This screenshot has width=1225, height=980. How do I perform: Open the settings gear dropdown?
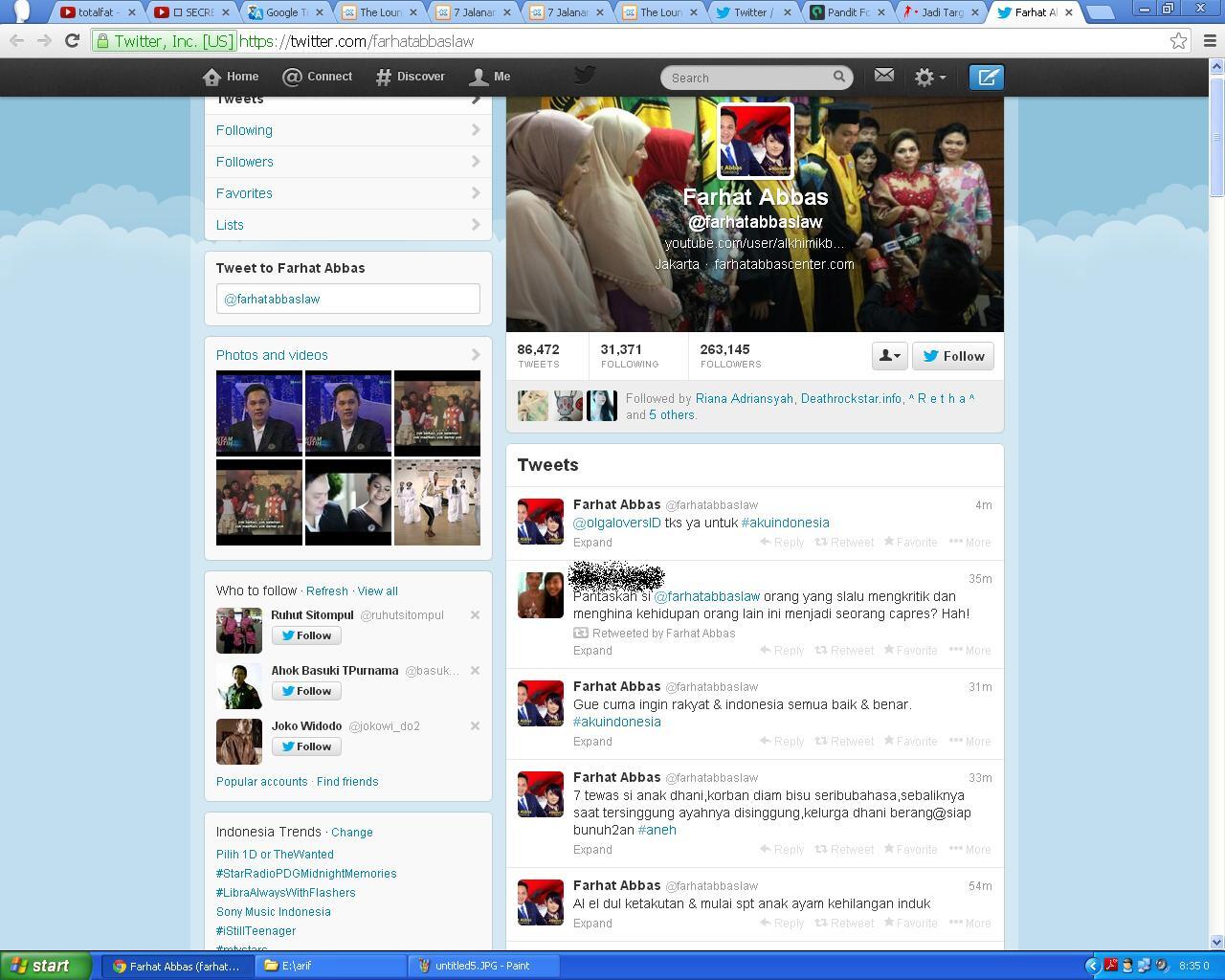(x=930, y=78)
